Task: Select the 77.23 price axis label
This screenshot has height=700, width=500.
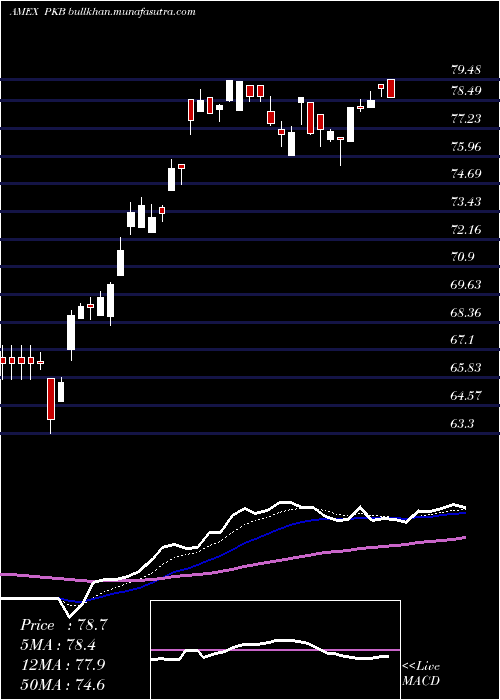Action: (466, 119)
